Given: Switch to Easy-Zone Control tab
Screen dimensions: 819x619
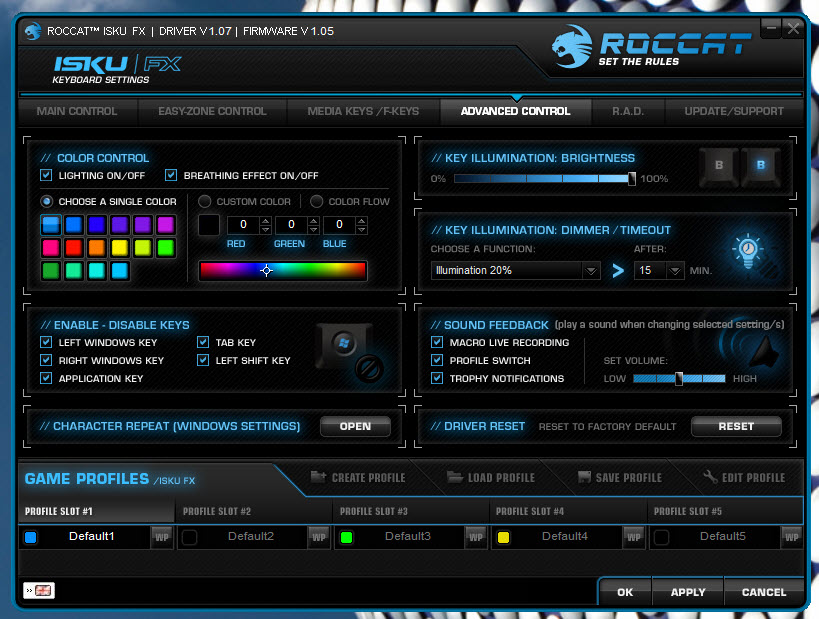Looking at the screenshot, I should tap(212, 111).
